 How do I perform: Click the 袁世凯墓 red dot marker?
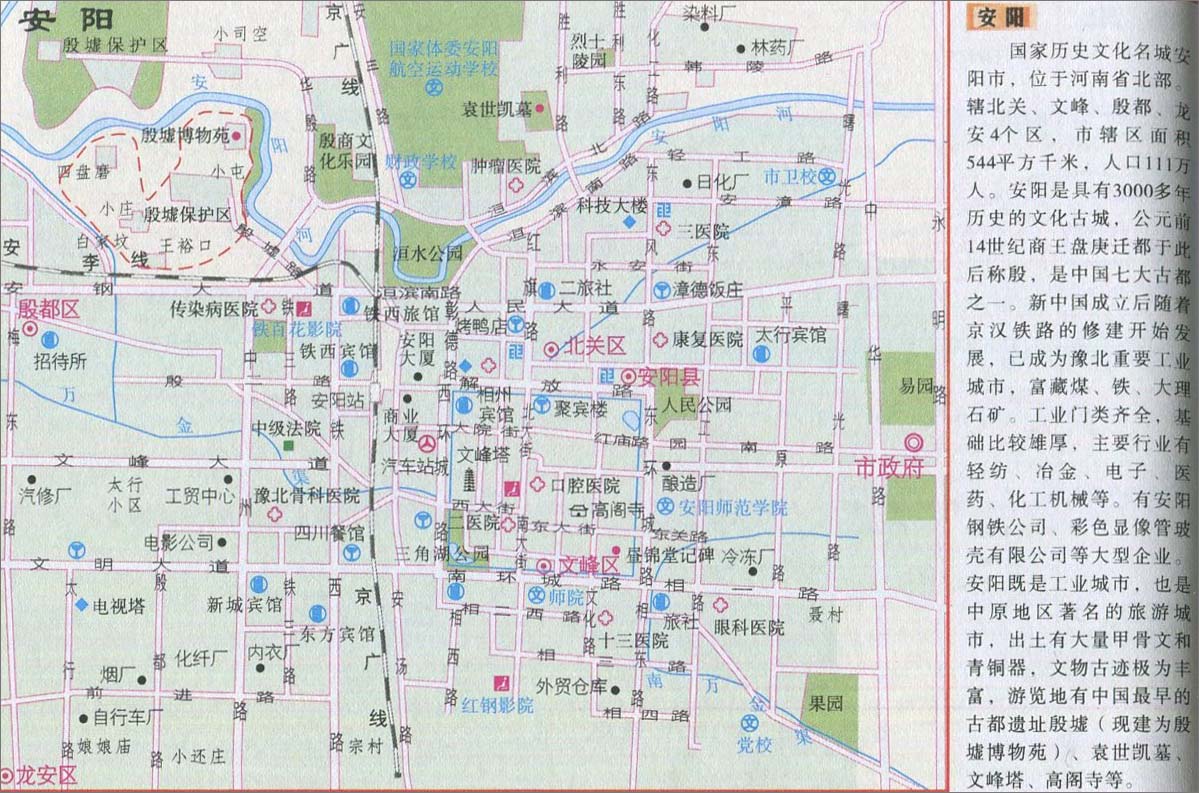540,108
